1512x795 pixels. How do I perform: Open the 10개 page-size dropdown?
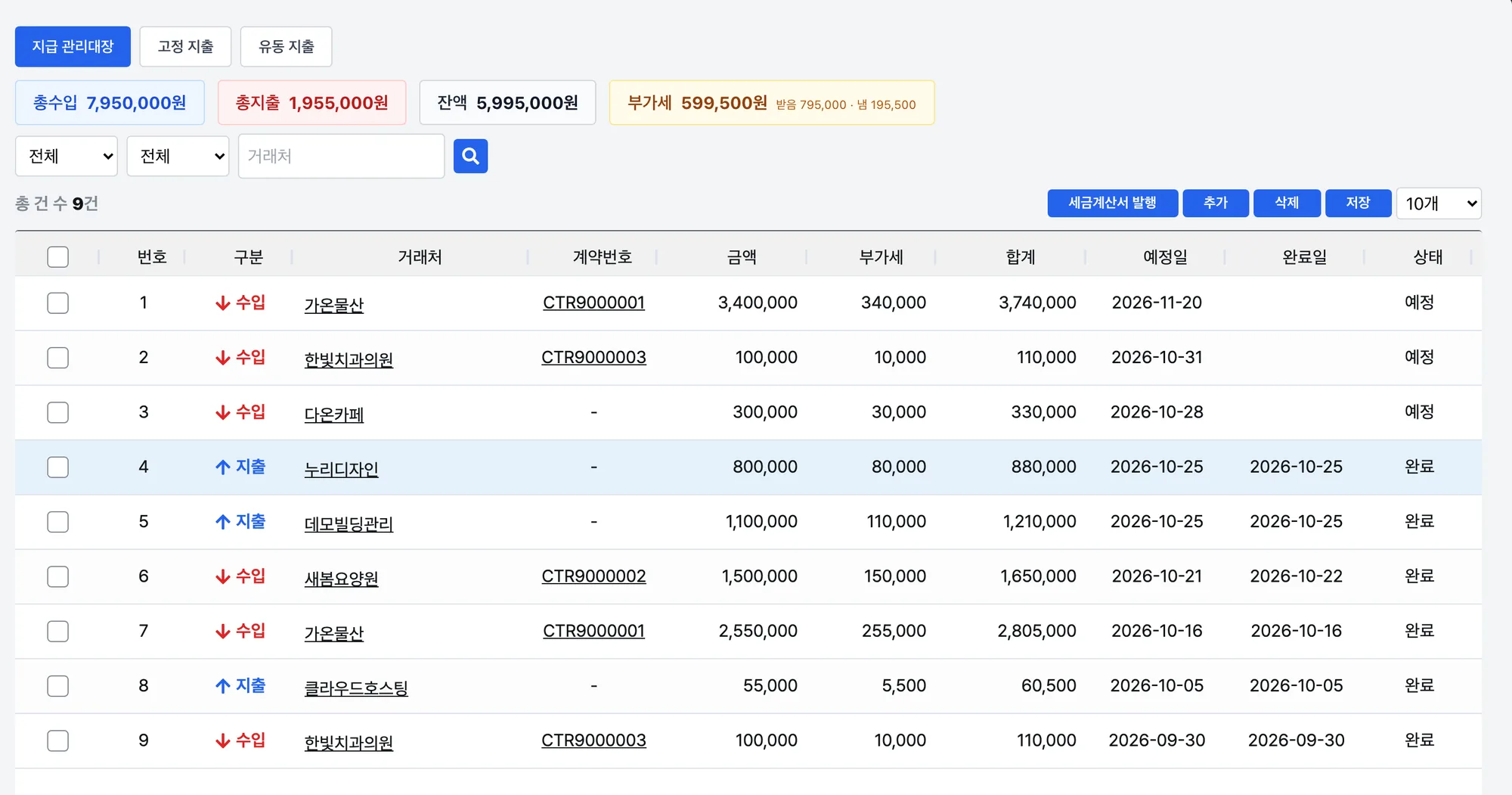[1439, 203]
